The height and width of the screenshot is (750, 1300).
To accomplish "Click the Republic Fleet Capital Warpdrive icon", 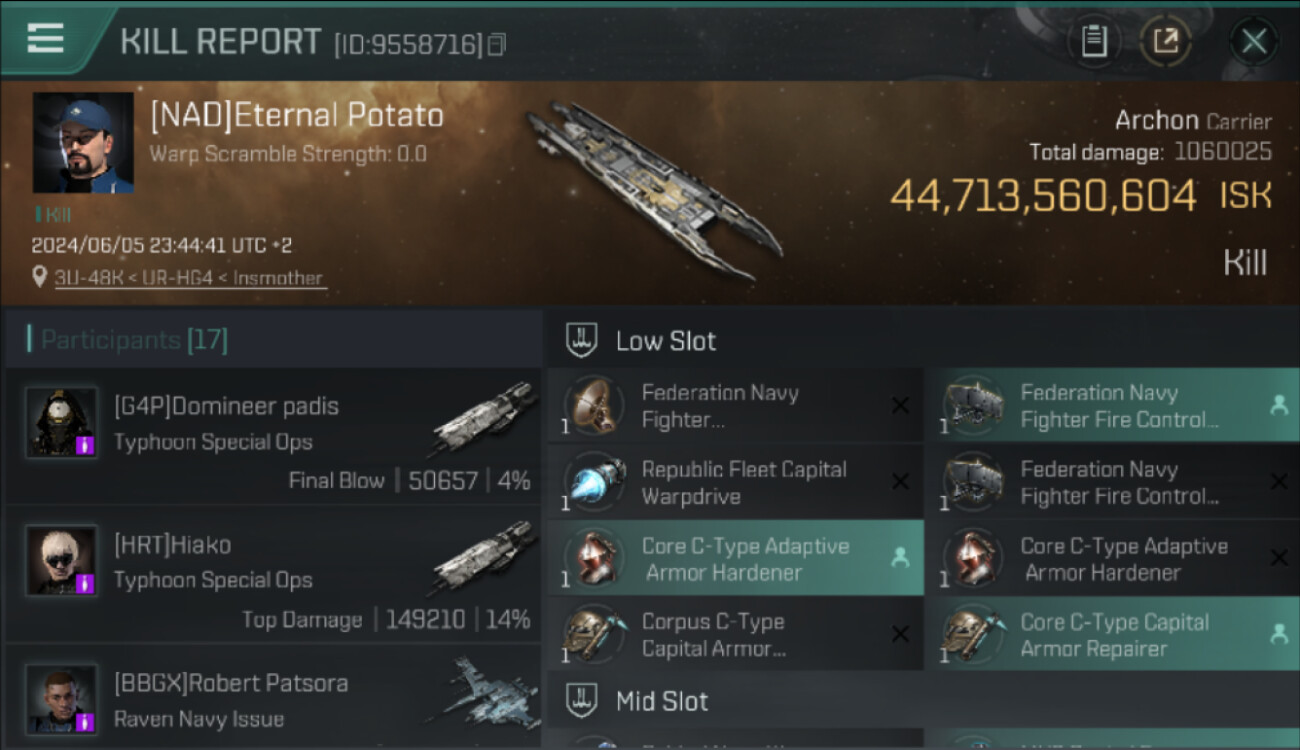I will [594, 482].
